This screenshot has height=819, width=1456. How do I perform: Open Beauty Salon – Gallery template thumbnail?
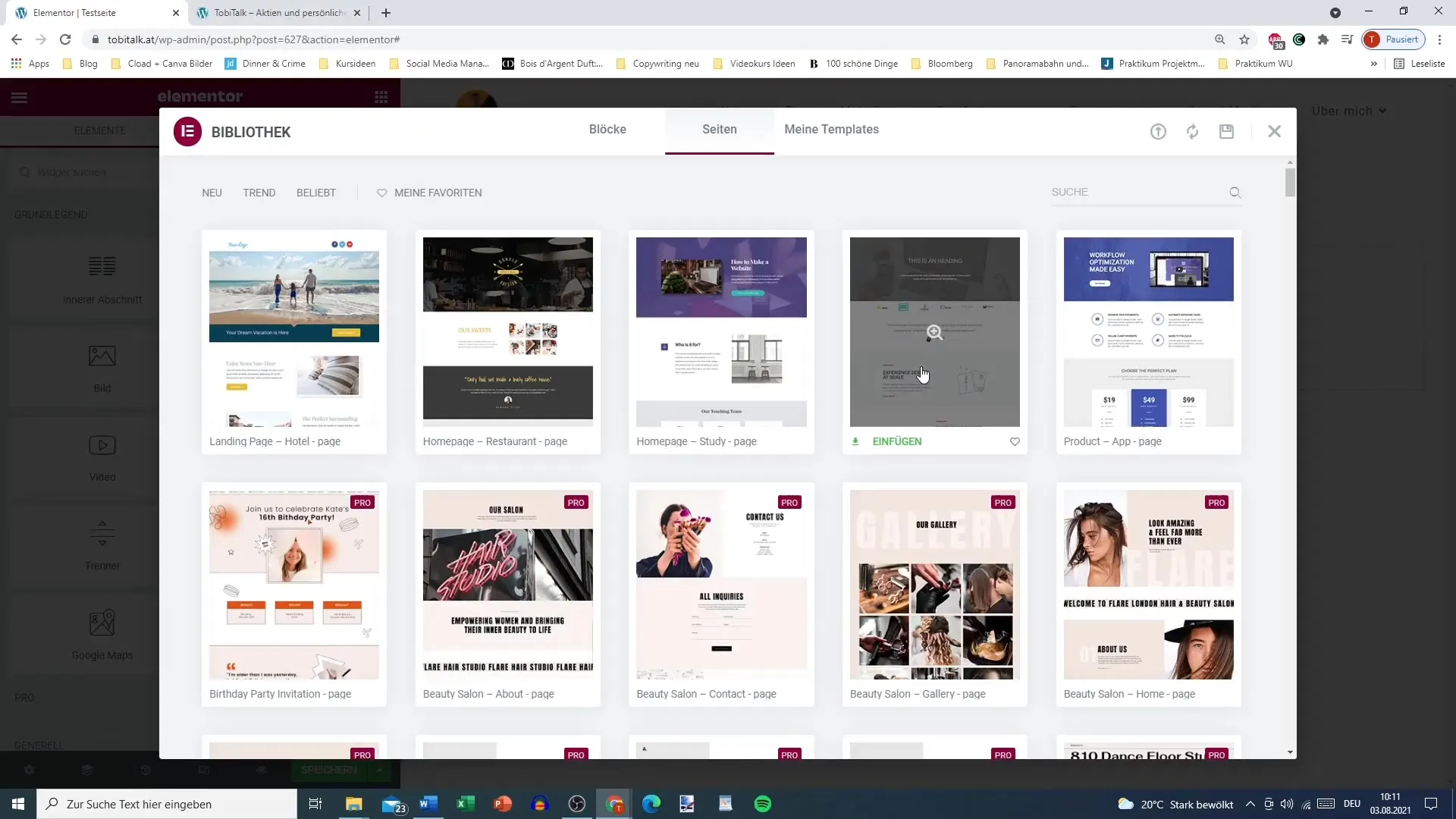pos(934,585)
